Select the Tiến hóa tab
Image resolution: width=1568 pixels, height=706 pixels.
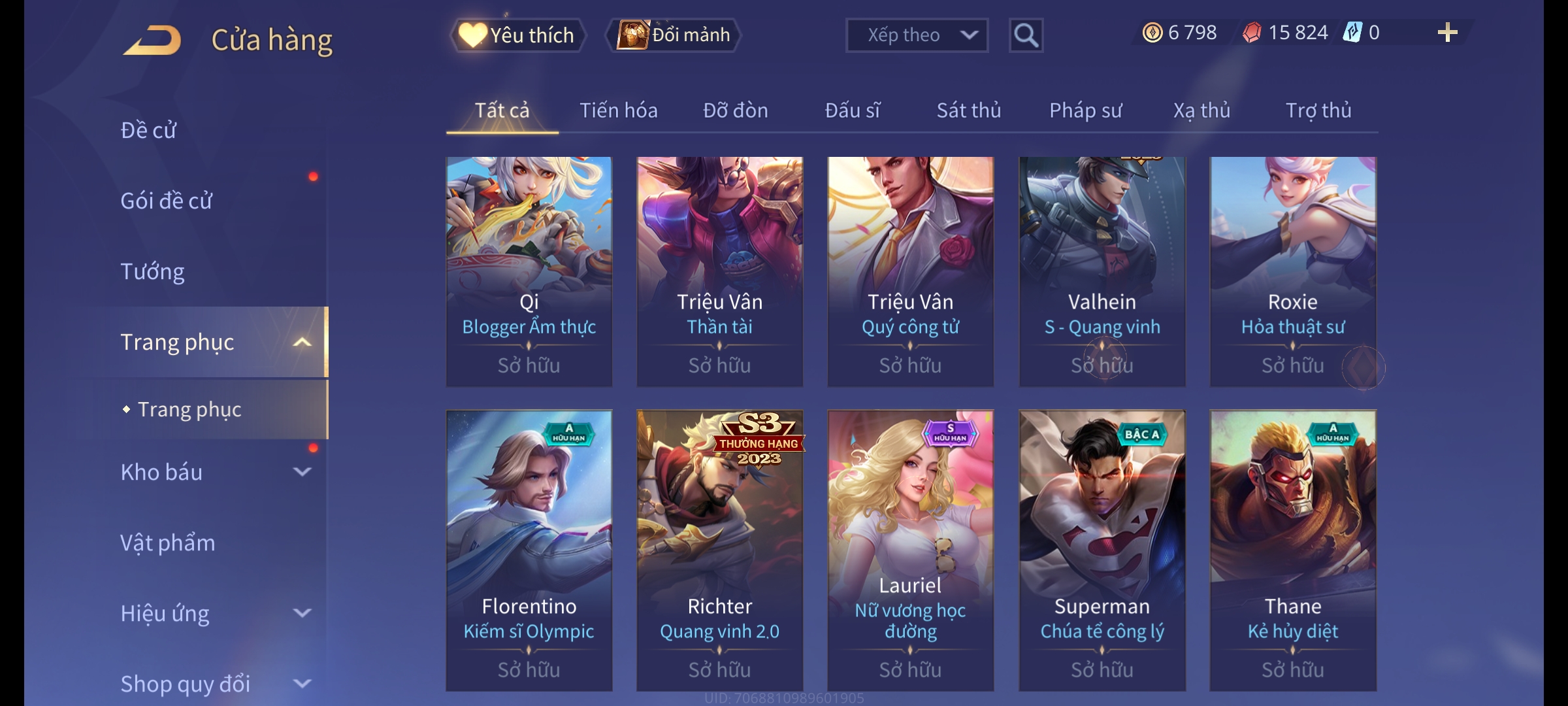619,110
